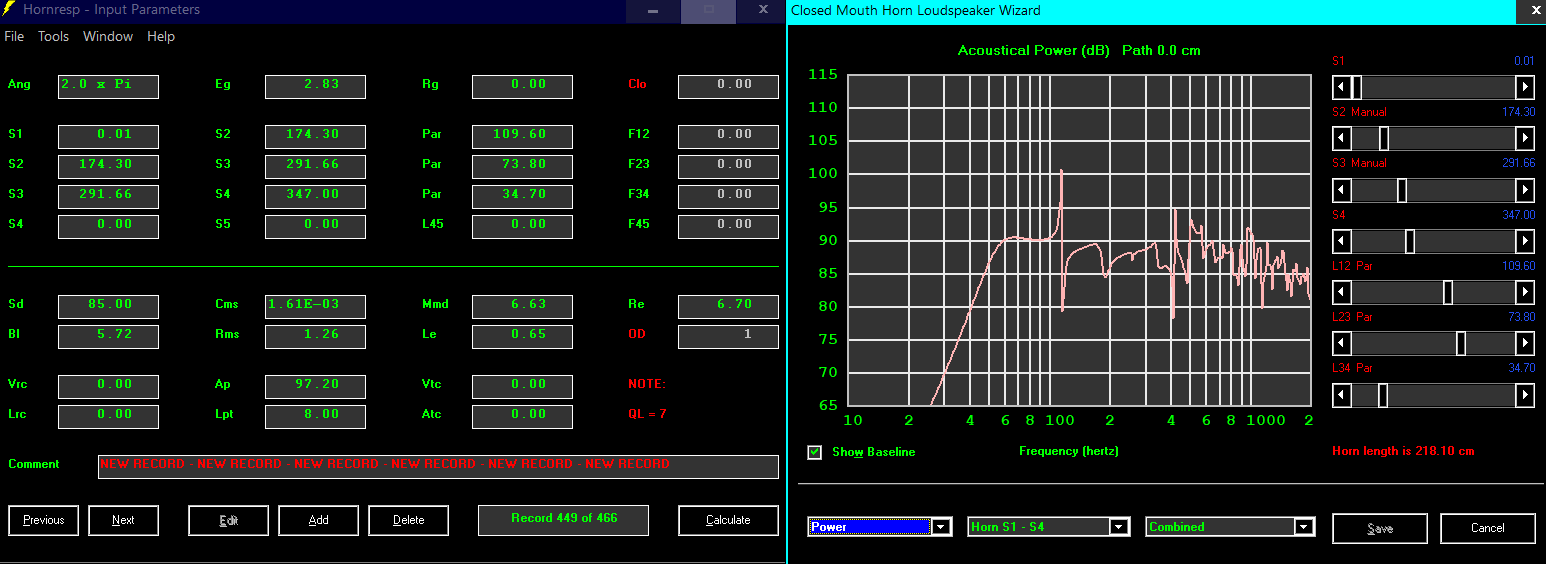Click the S4 slider thumb
The image size is (1546, 564).
[x=1410, y=241]
